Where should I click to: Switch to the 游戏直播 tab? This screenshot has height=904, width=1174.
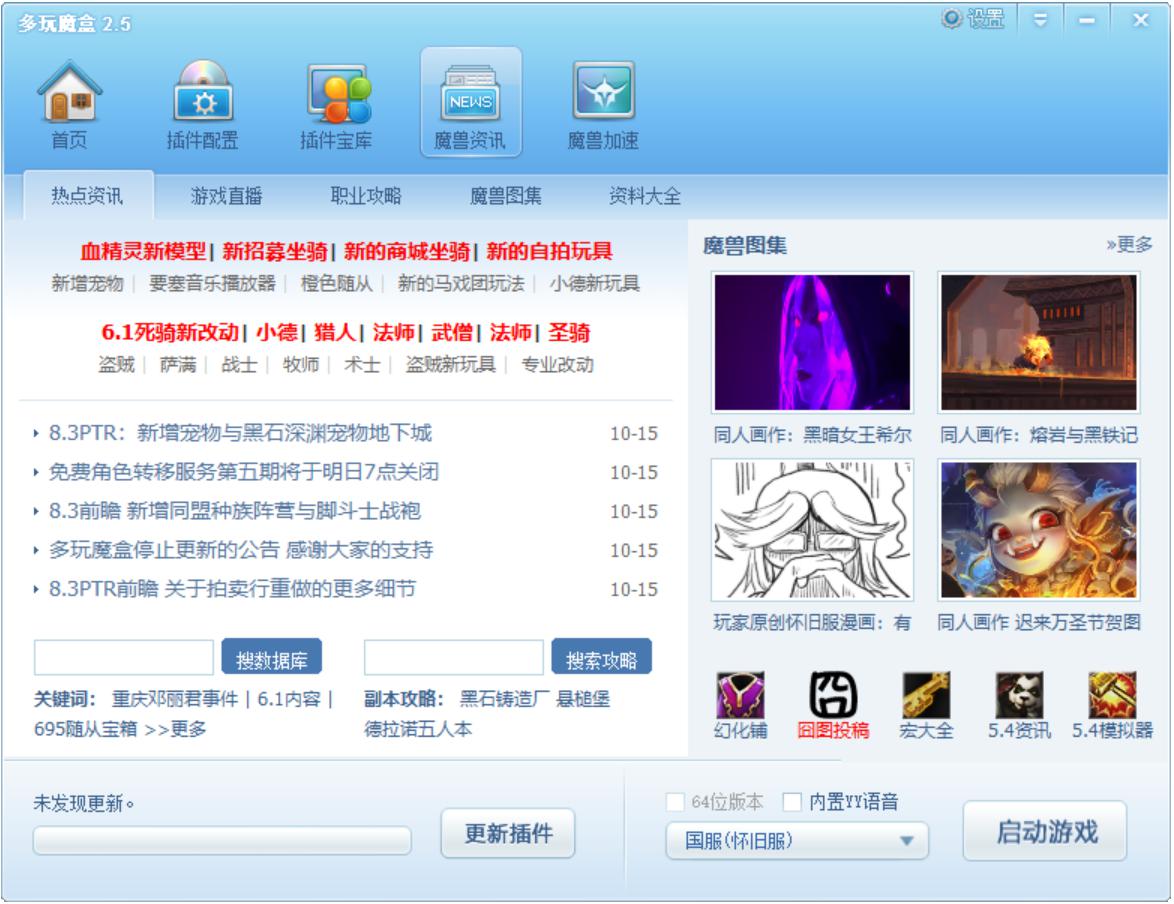pos(227,196)
